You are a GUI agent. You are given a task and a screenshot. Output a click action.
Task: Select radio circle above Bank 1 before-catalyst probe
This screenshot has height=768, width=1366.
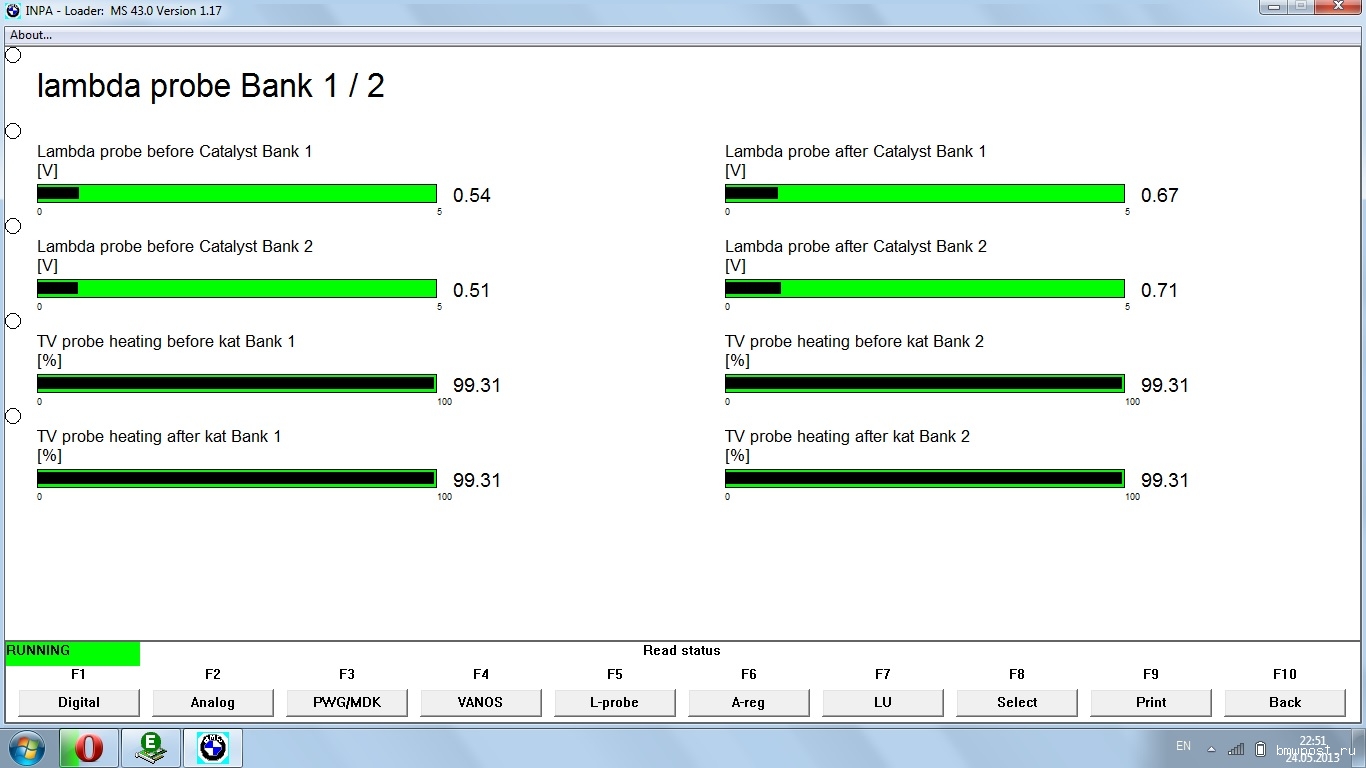pos(13,131)
